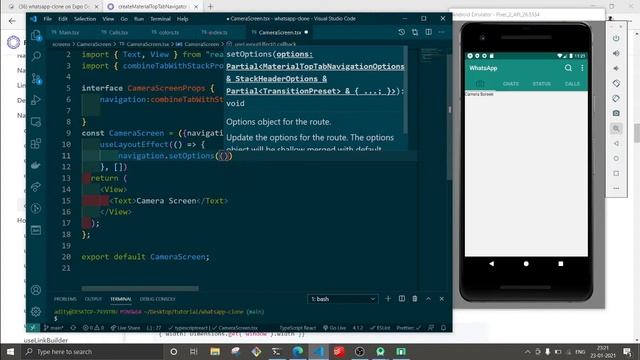The height and width of the screenshot is (360, 640).
Task: Open the Selection menu
Action: pos(85,19)
